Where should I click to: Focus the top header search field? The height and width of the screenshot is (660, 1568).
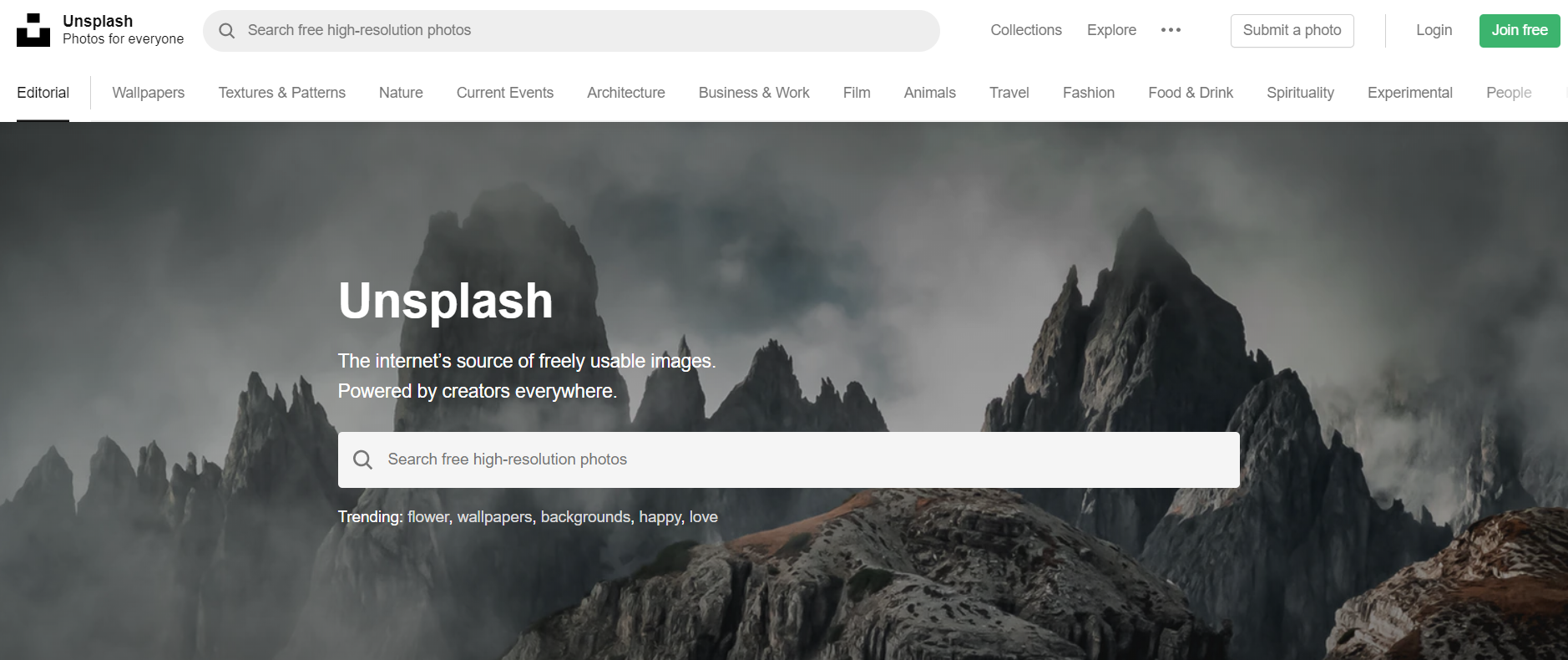coord(571,31)
